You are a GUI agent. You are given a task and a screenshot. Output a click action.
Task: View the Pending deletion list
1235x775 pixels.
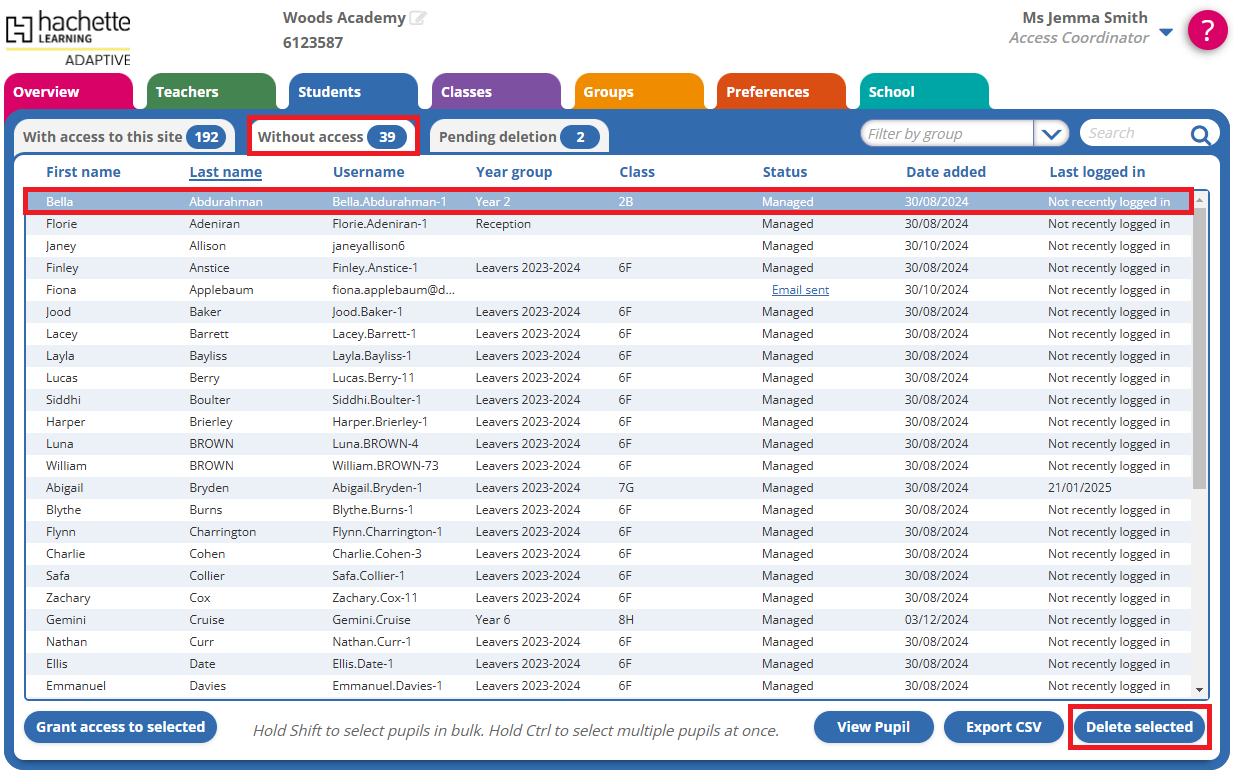pyautogui.click(x=519, y=136)
